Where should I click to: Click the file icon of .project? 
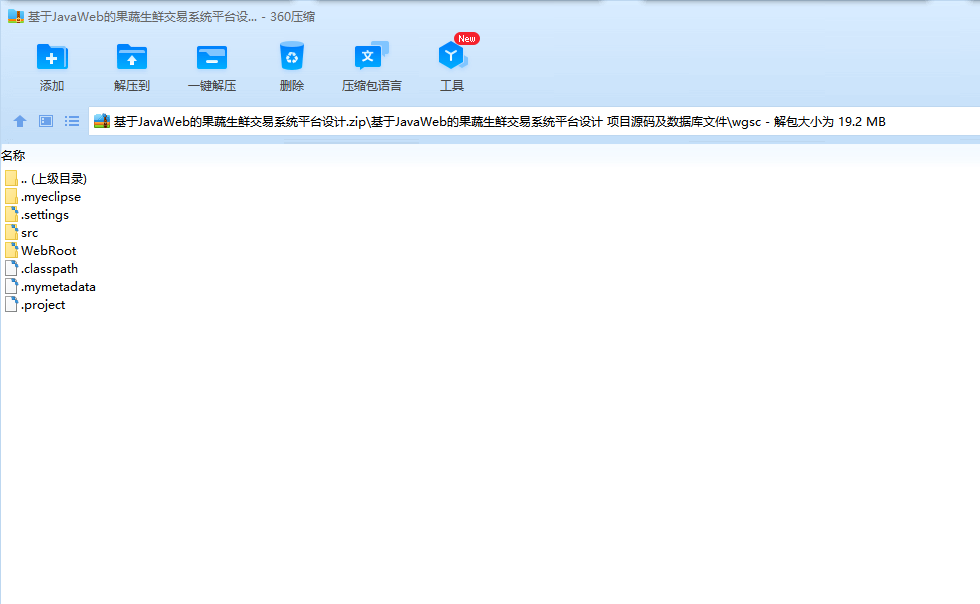click(x=11, y=305)
